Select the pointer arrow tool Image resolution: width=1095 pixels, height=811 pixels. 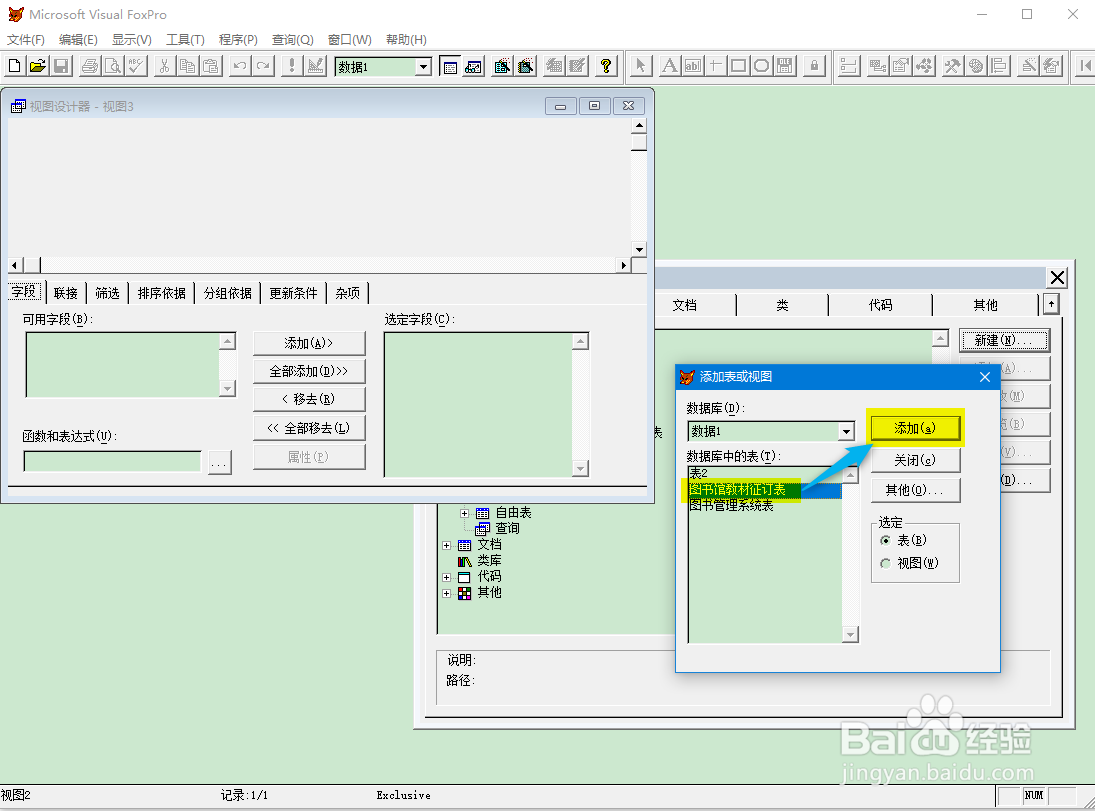coord(640,66)
